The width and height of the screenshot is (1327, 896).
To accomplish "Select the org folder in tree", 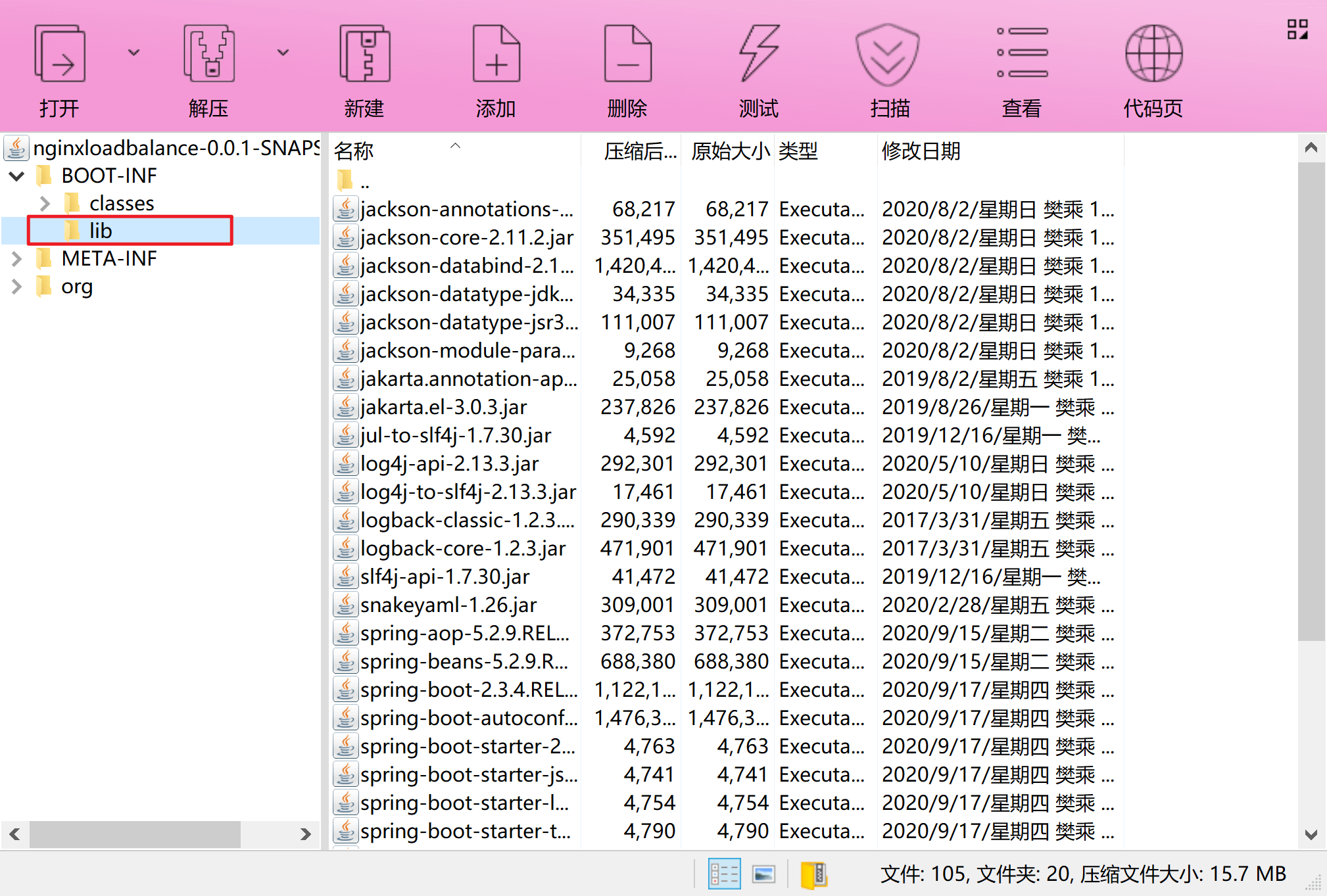I will click(77, 287).
